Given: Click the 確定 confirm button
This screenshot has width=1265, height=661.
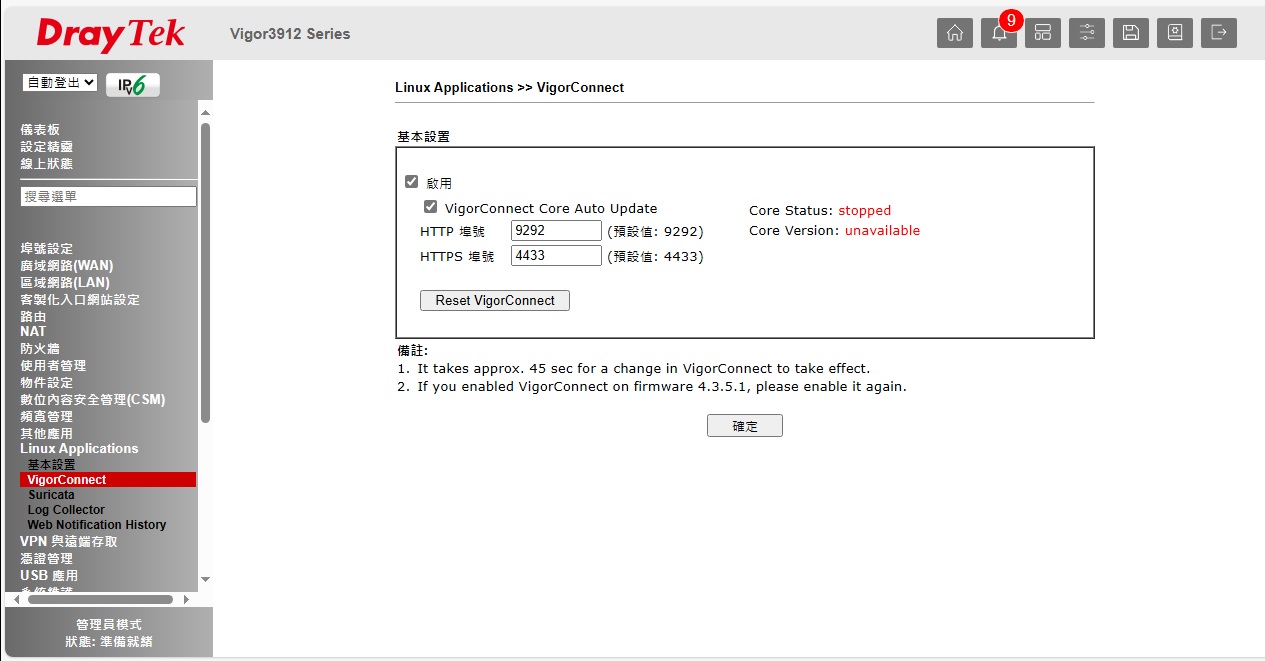Looking at the screenshot, I should click(744, 426).
